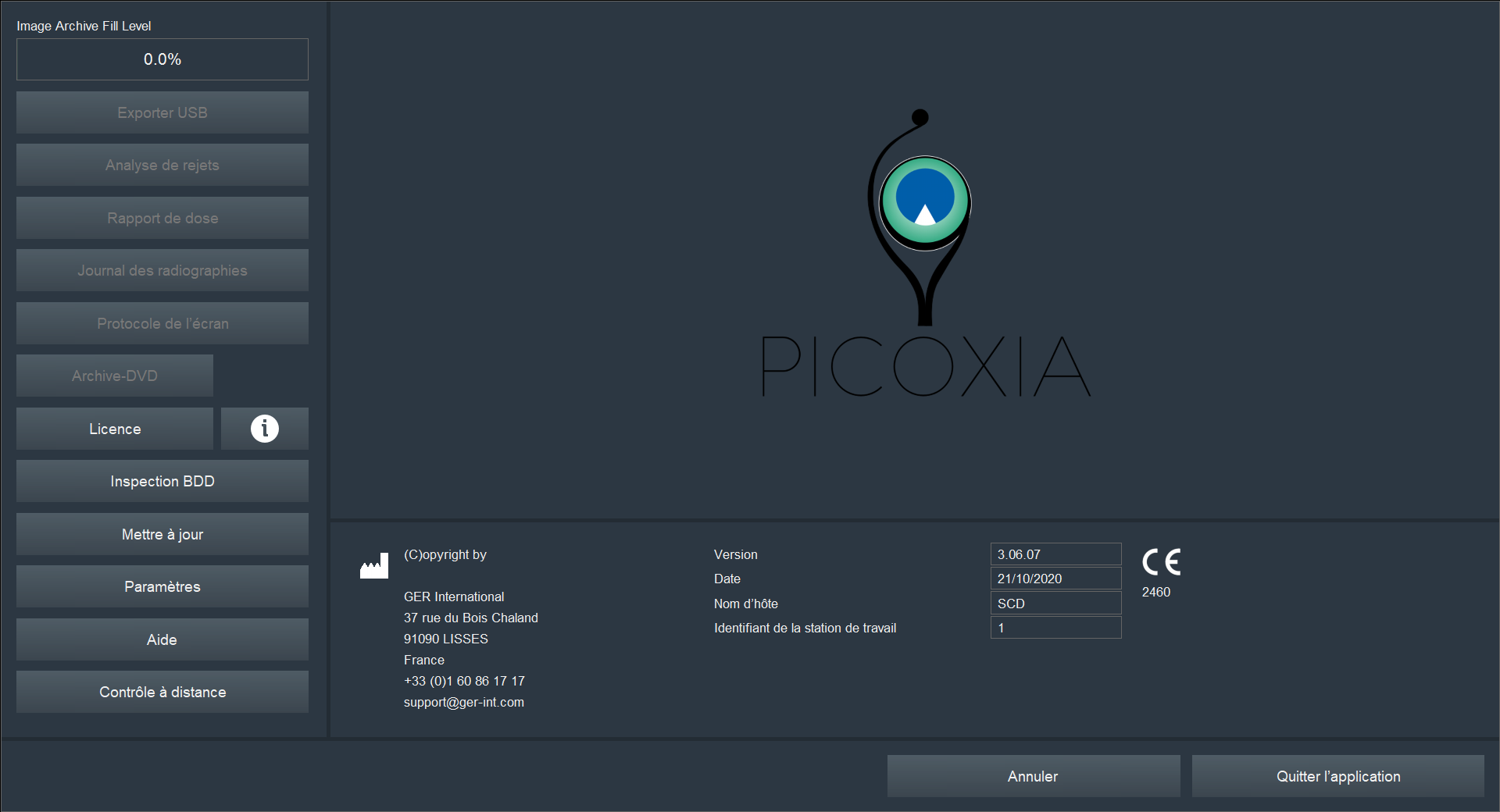Click the Exporter USB button

[162, 112]
